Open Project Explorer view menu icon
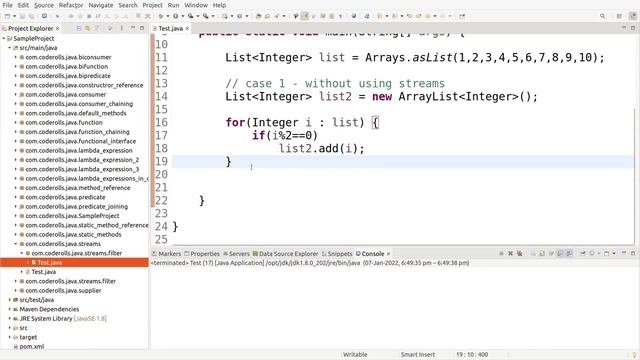This screenshot has height=360, width=640. (121, 28)
